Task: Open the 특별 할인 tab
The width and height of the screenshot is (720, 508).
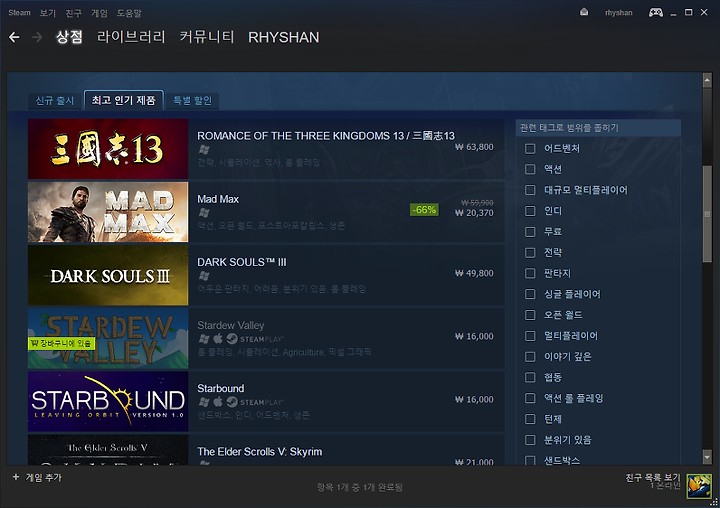Action: (192, 101)
